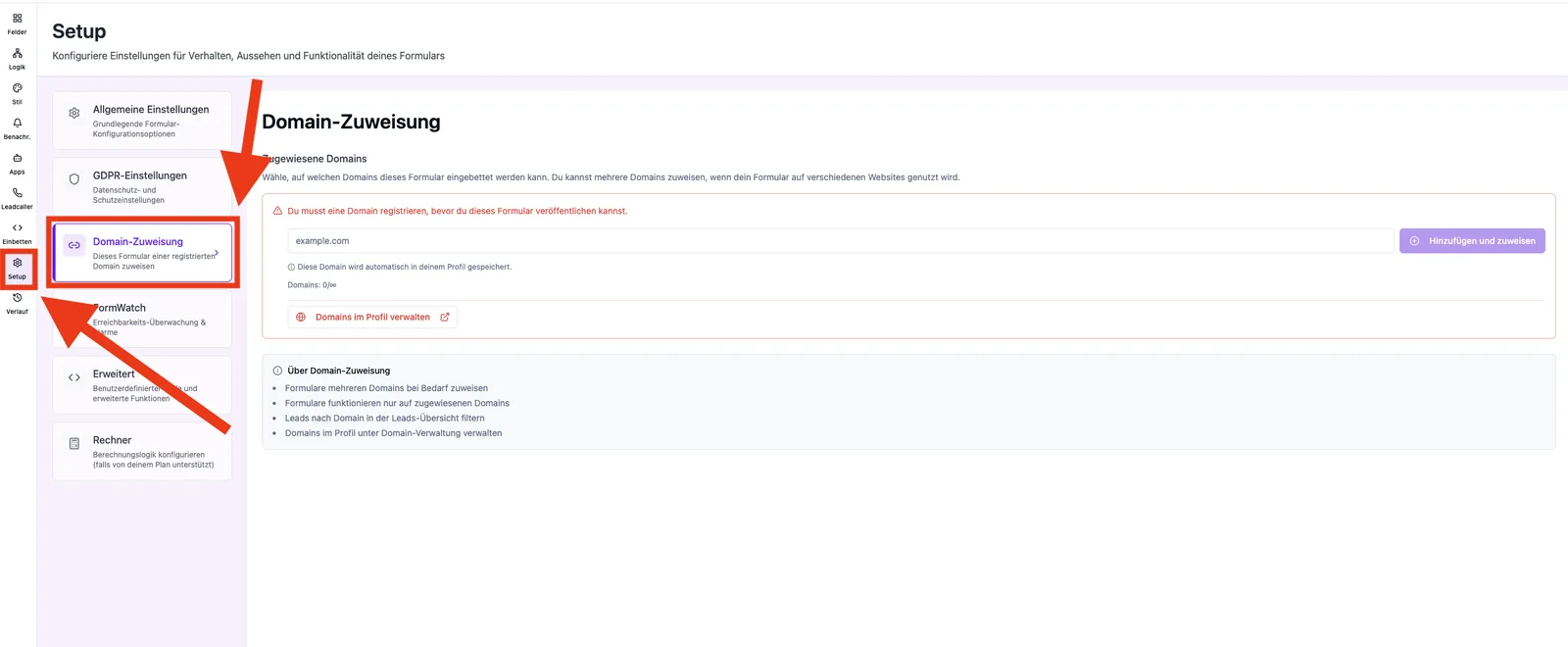This screenshot has height=647, width=1568.
Task: Open Benachr. notifications bell section
Action: (x=17, y=128)
